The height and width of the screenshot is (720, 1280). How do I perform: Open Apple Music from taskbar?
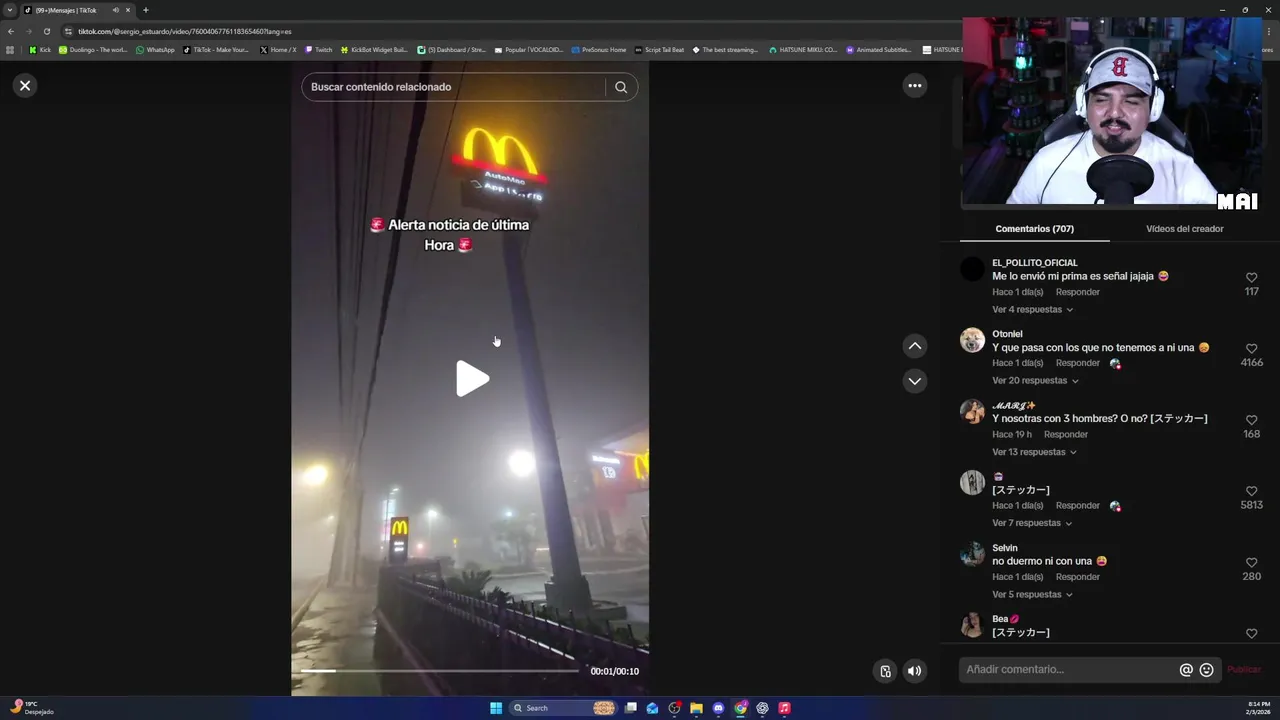(x=784, y=708)
